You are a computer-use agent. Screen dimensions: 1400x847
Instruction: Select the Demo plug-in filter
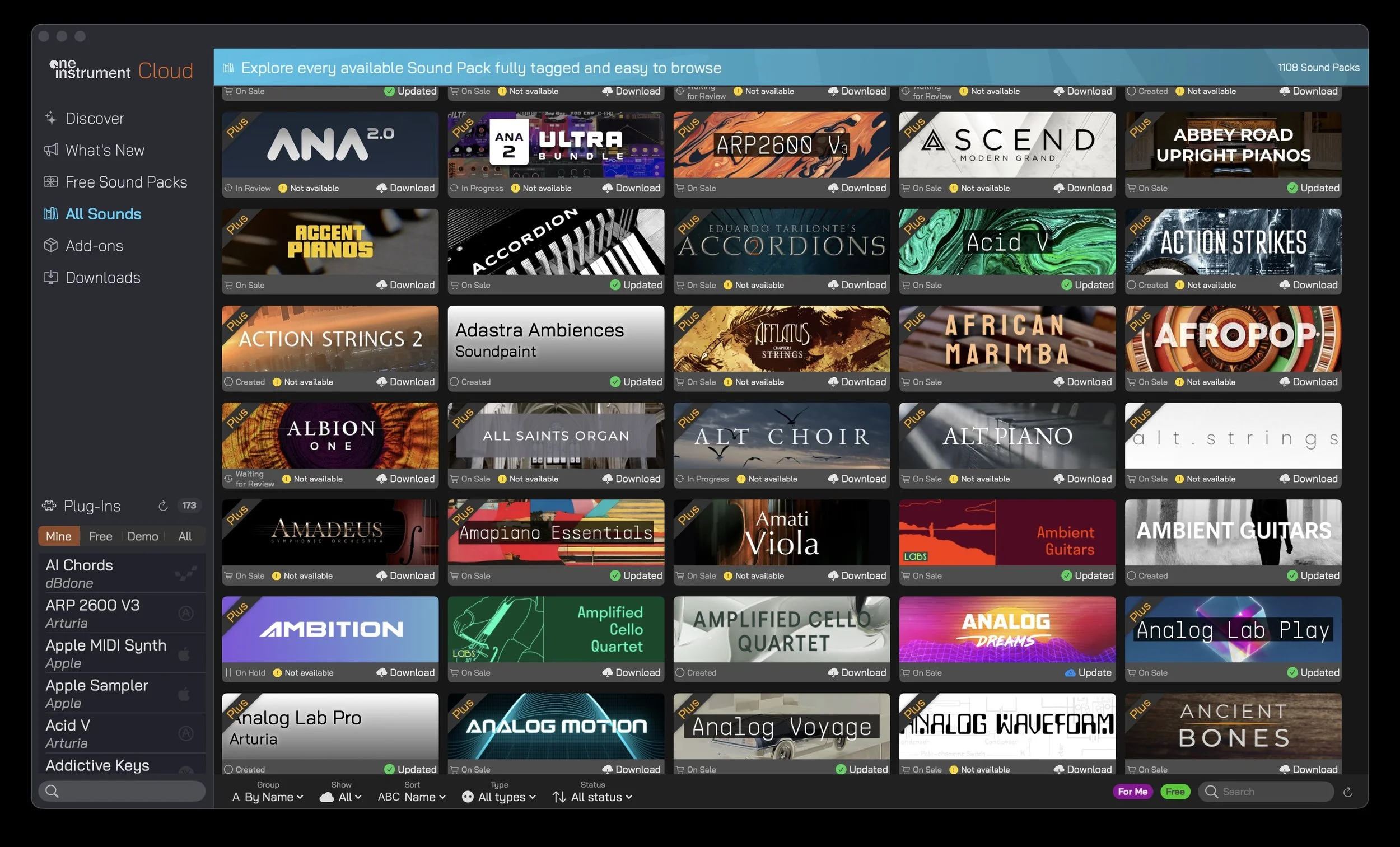[143, 536]
